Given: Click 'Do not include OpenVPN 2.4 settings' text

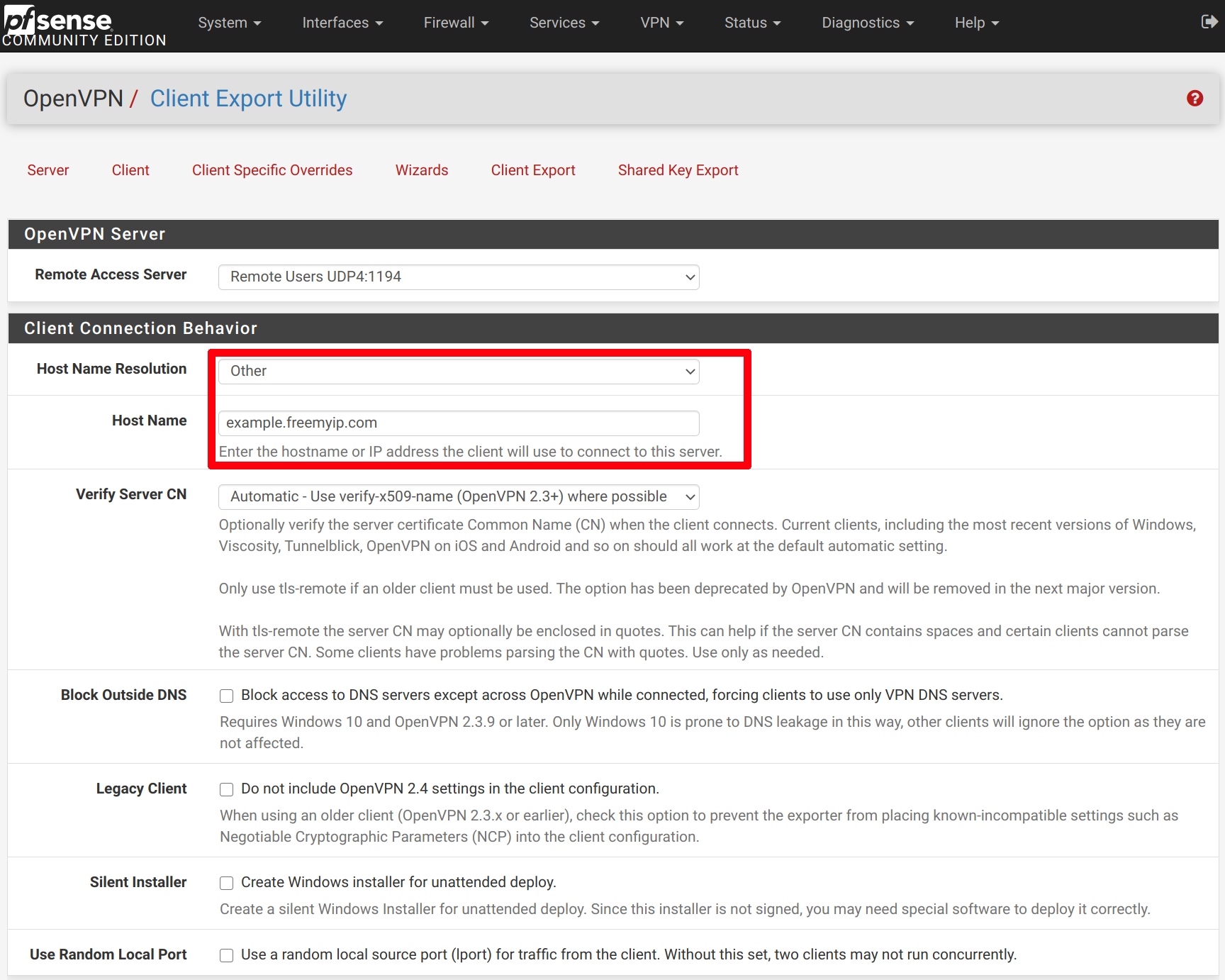Looking at the screenshot, I should [450, 789].
